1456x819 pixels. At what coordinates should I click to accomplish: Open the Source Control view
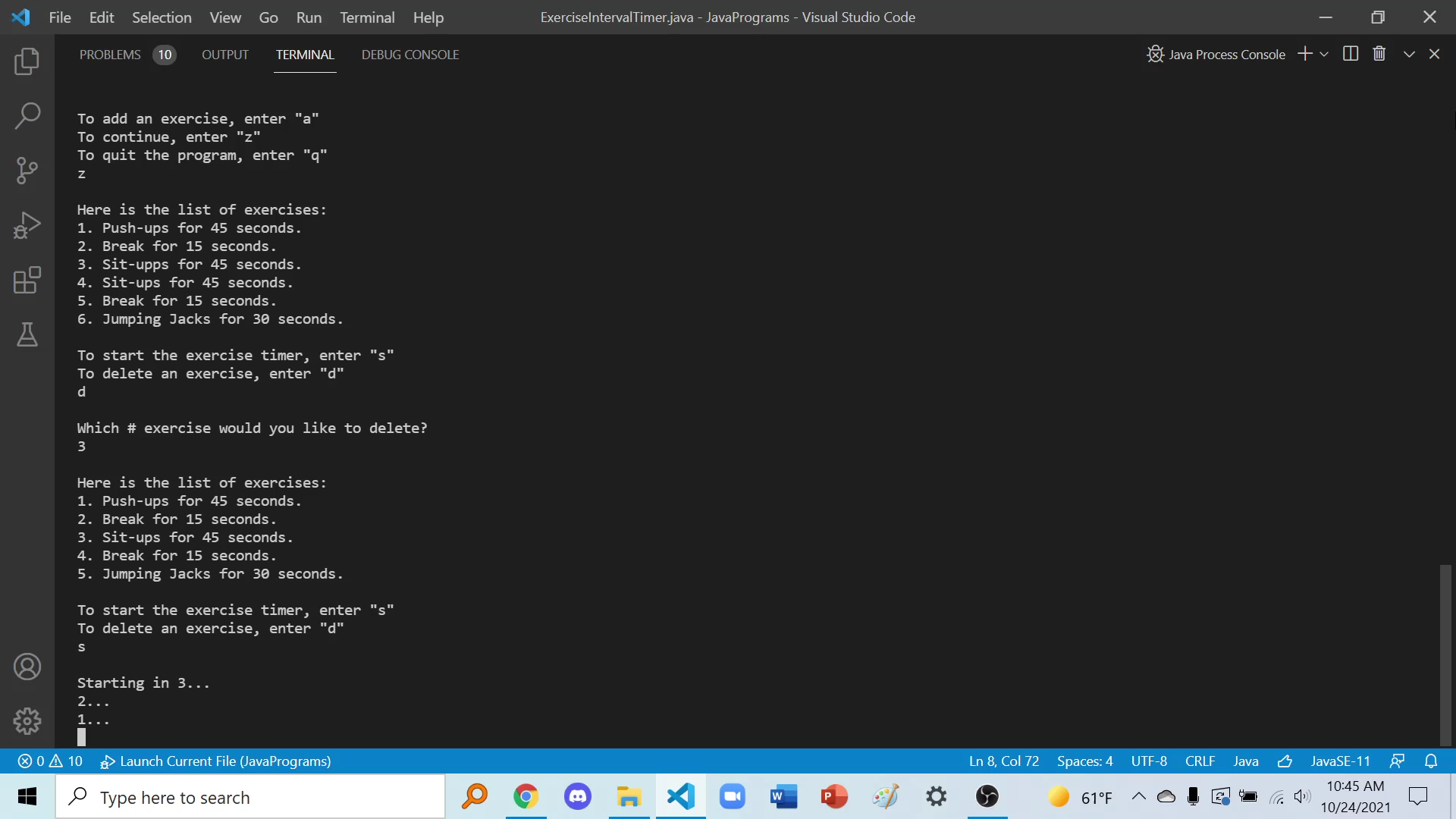[x=27, y=171]
